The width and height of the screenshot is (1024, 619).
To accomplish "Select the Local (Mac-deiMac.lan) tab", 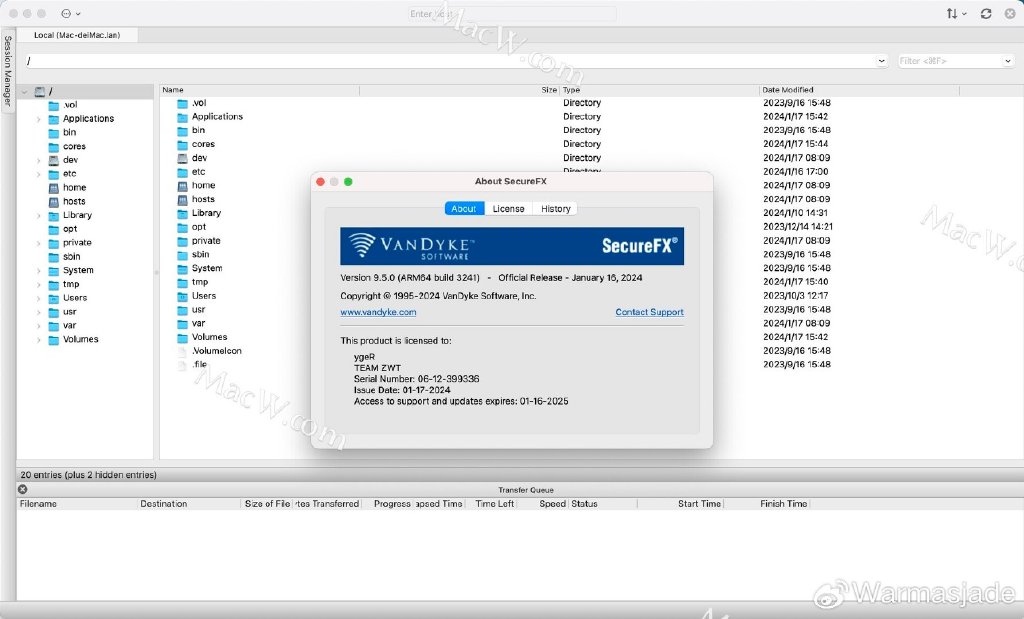I will (77, 35).
